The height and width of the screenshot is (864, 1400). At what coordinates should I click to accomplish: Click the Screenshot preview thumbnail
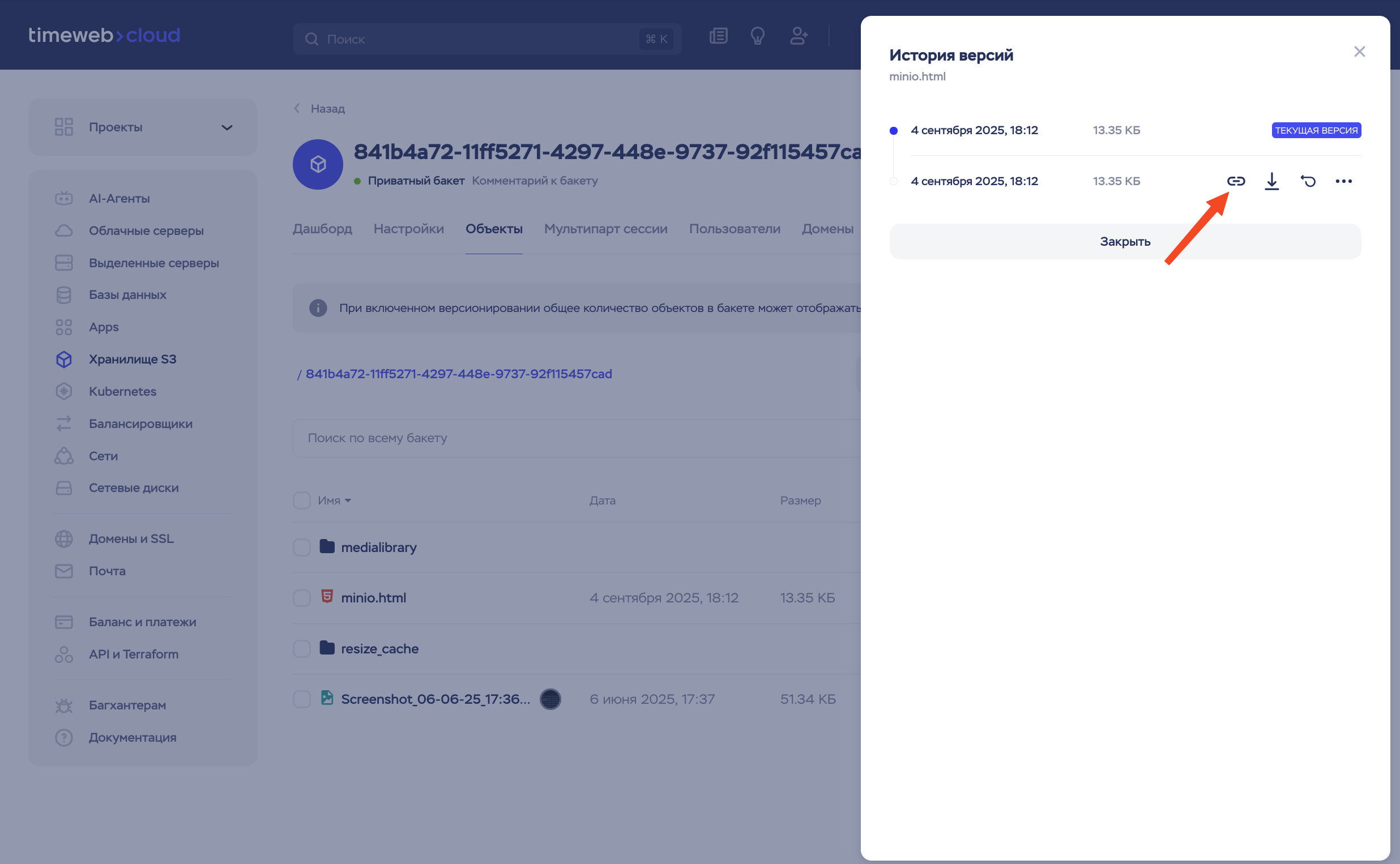coord(550,699)
